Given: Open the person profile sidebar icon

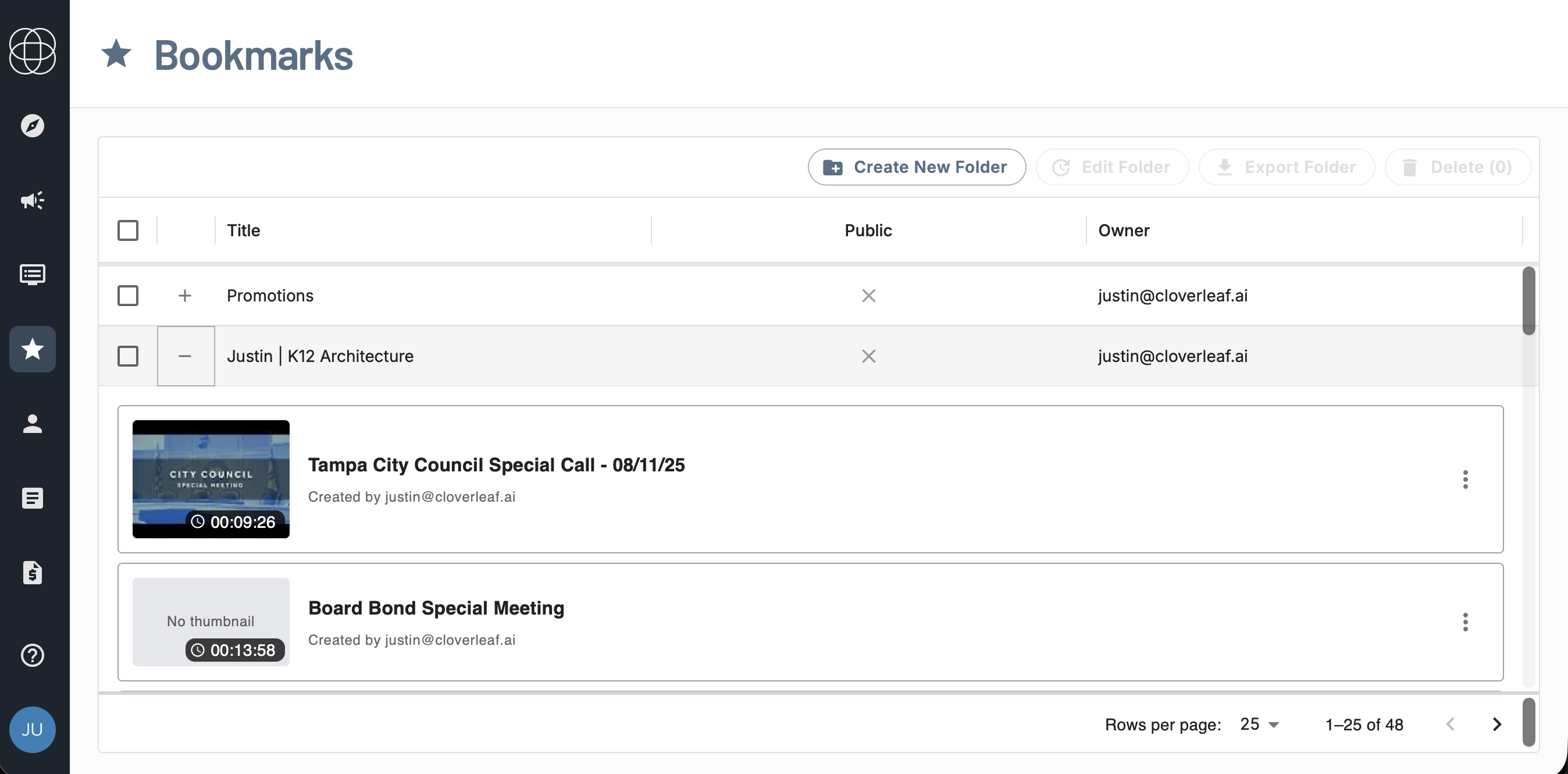Looking at the screenshot, I should coord(32,424).
